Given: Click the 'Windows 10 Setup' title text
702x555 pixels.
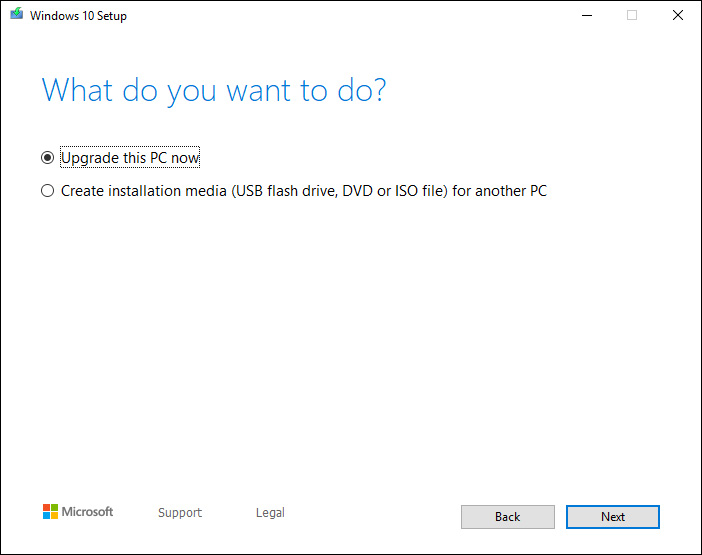Looking at the screenshot, I should [x=78, y=16].
